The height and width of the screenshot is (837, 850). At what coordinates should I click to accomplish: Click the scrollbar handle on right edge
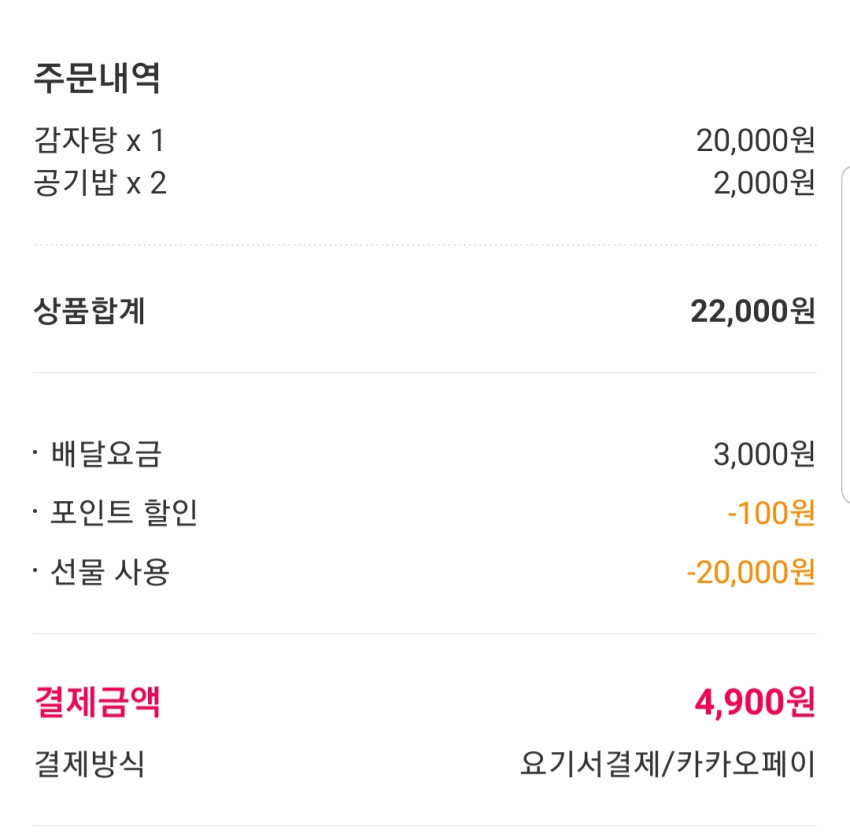pos(846,335)
